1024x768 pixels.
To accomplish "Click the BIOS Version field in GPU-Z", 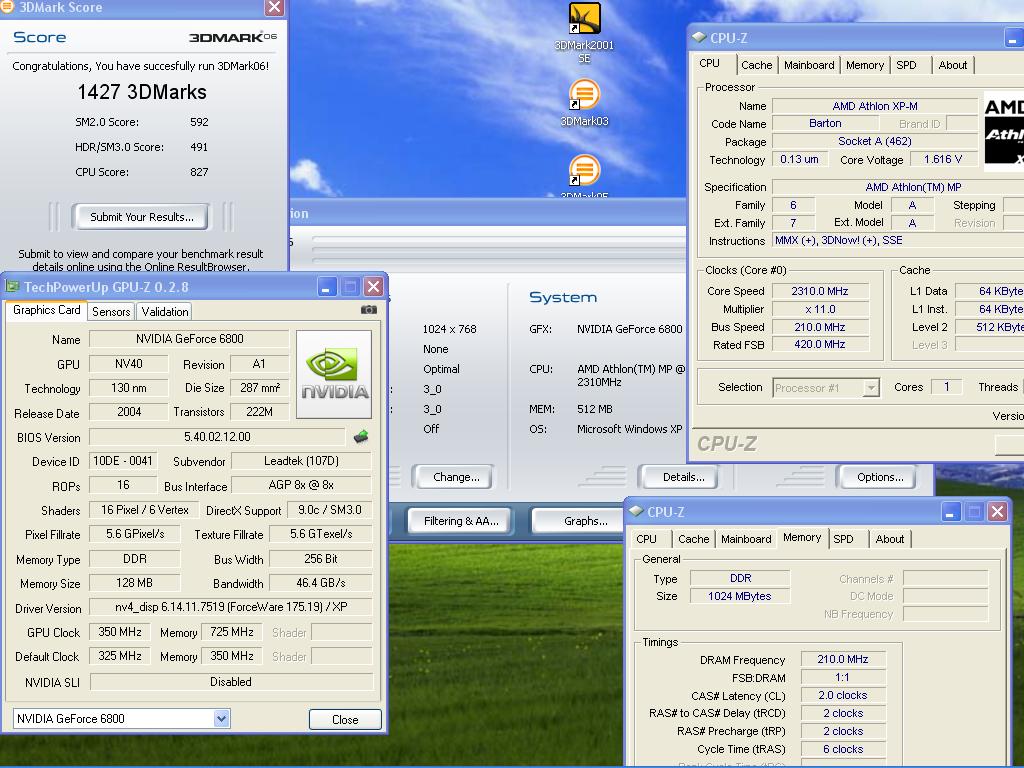I will tap(217, 437).
